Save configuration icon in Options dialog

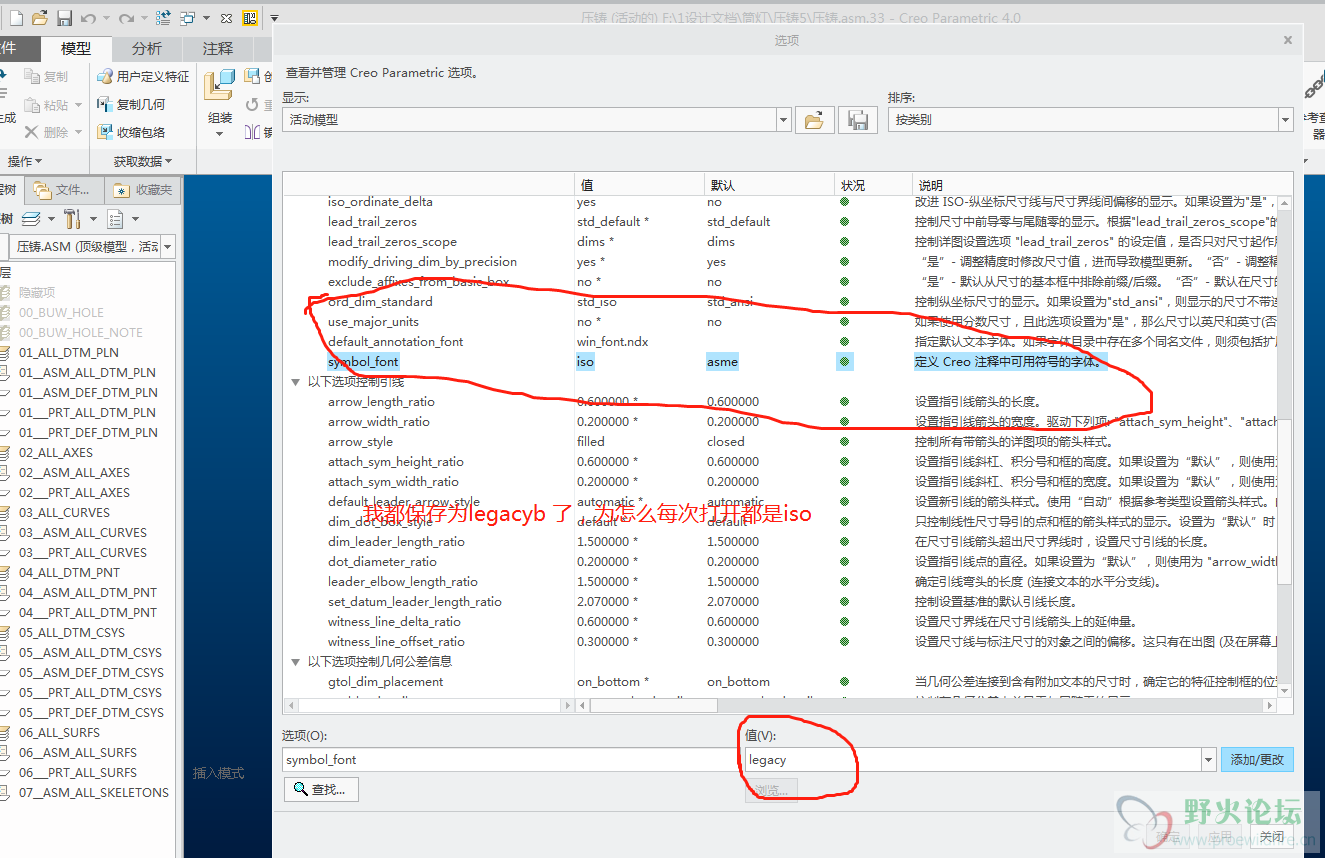pyautogui.click(x=857, y=120)
